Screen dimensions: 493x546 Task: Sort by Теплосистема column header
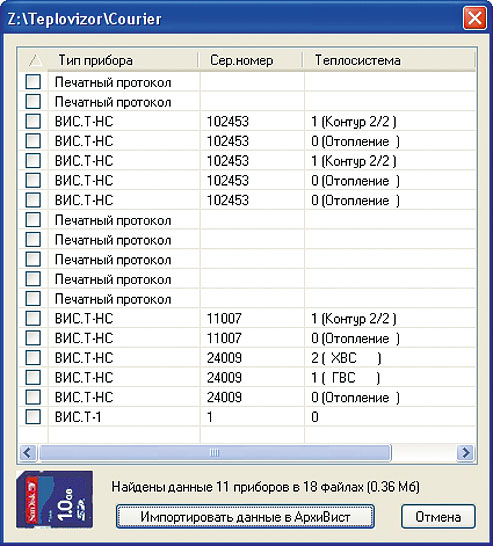click(389, 60)
